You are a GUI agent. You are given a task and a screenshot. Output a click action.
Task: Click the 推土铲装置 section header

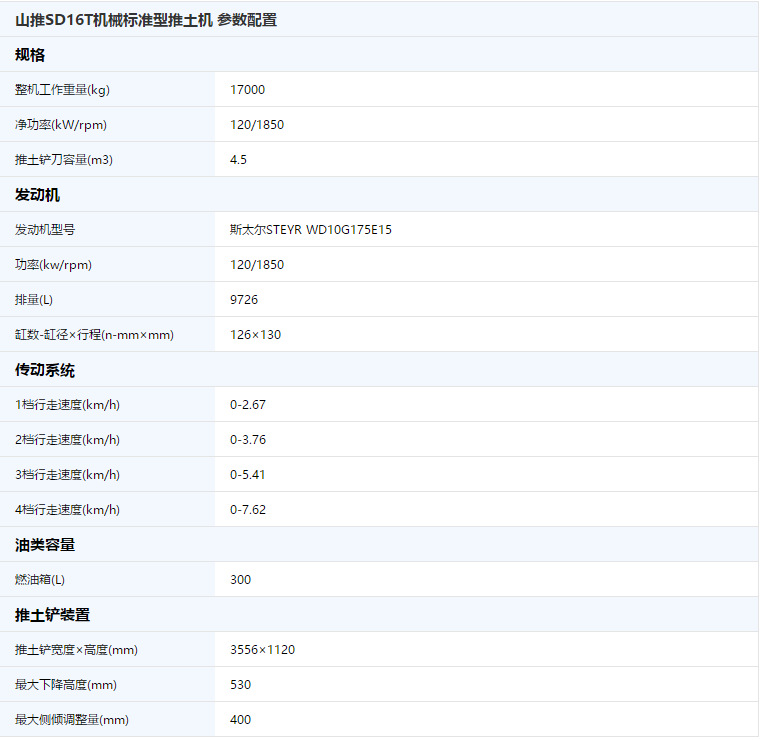(x=52, y=614)
